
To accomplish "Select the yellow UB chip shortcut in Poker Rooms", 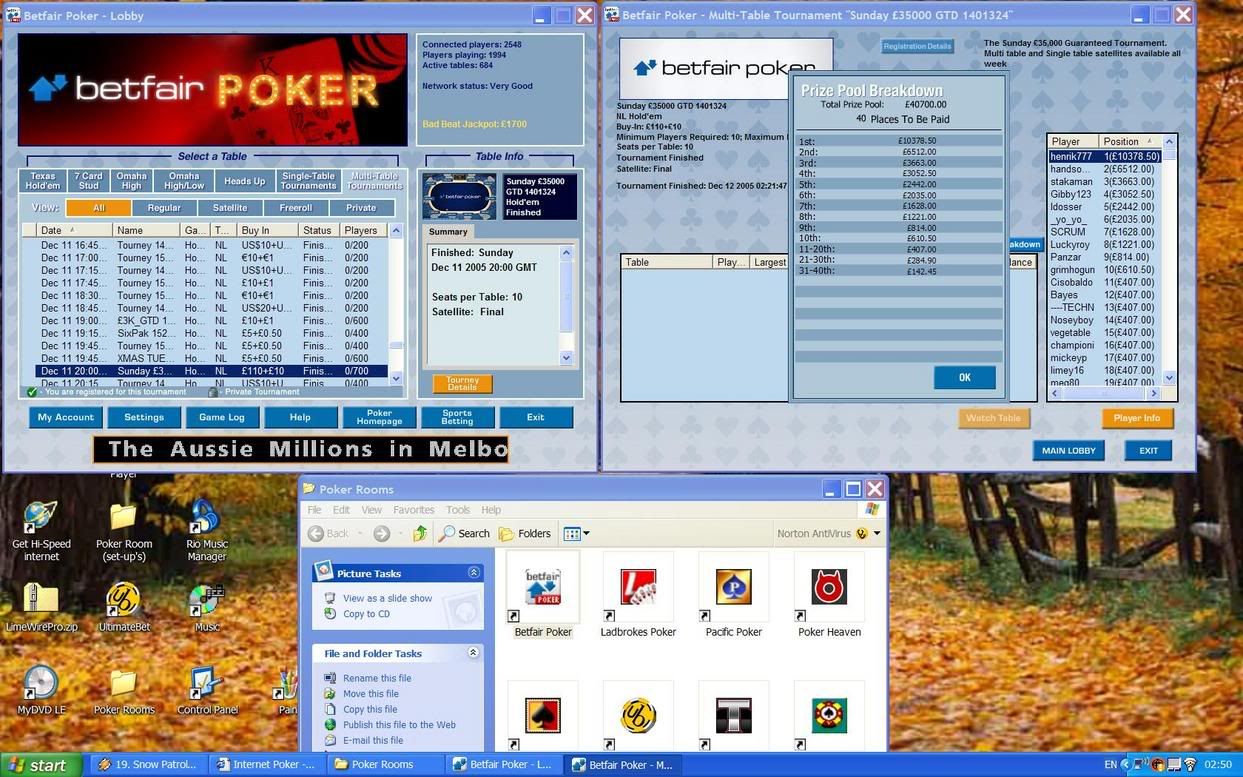I will (x=638, y=715).
